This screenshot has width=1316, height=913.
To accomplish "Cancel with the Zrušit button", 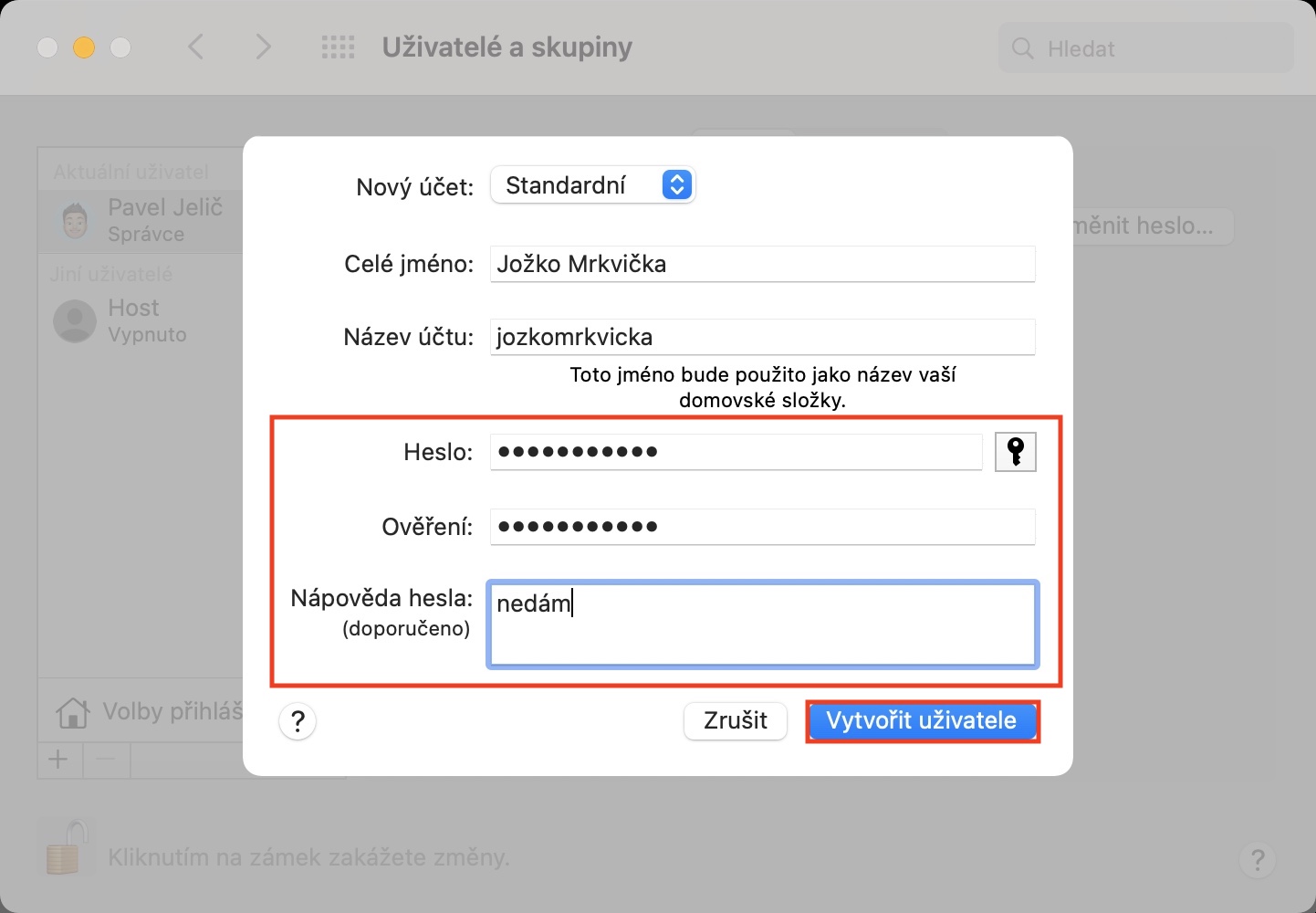I will 735,721.
